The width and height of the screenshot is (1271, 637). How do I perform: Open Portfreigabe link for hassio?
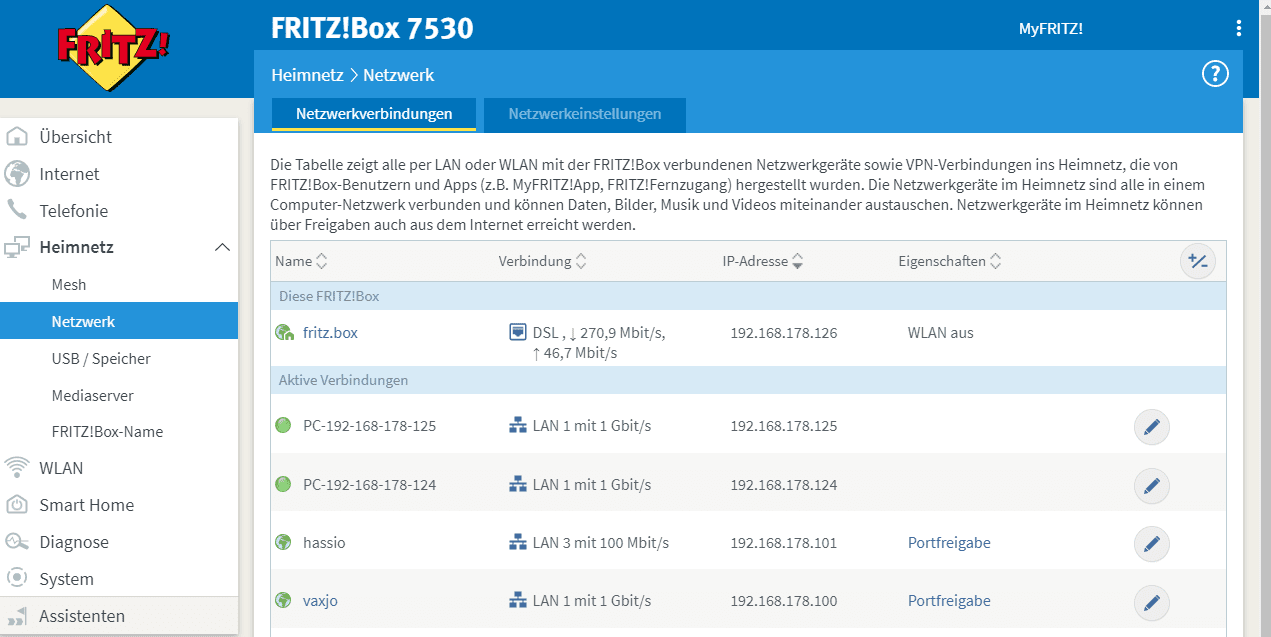[949, 543]
